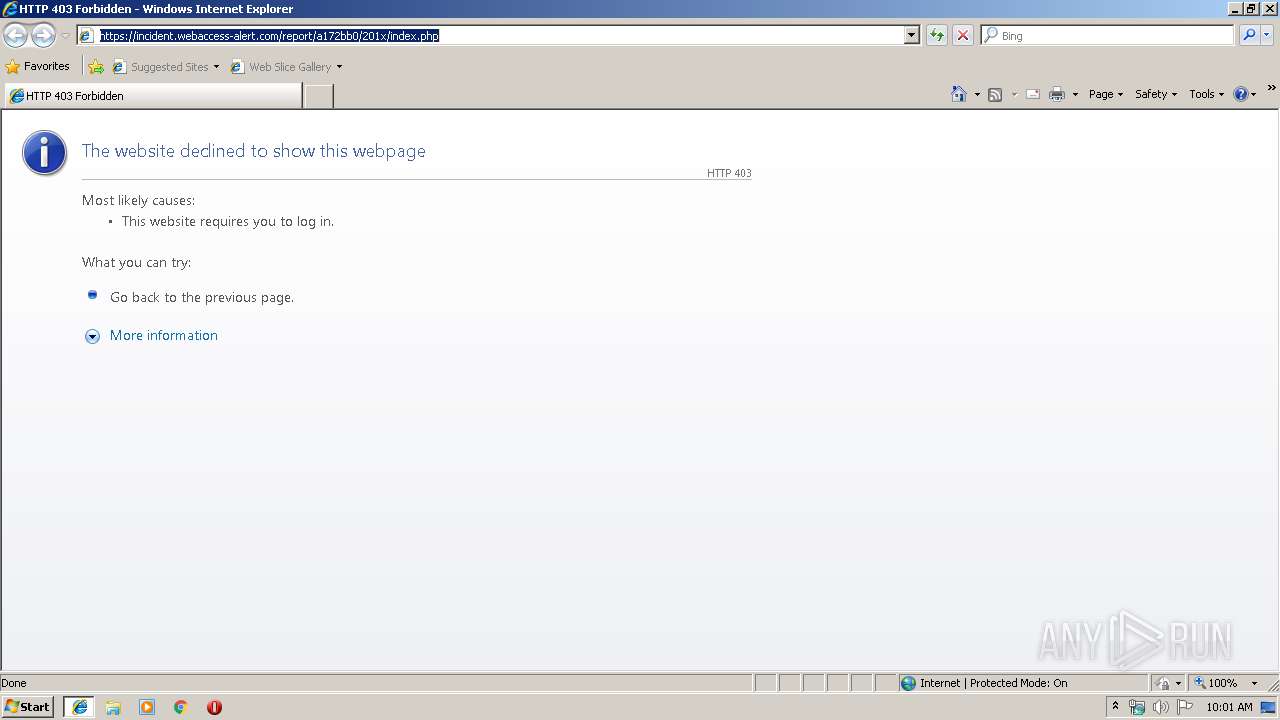1280x720 pixels.
Task: Click the volume speaker tray icon
Action: click(1160, 707)
